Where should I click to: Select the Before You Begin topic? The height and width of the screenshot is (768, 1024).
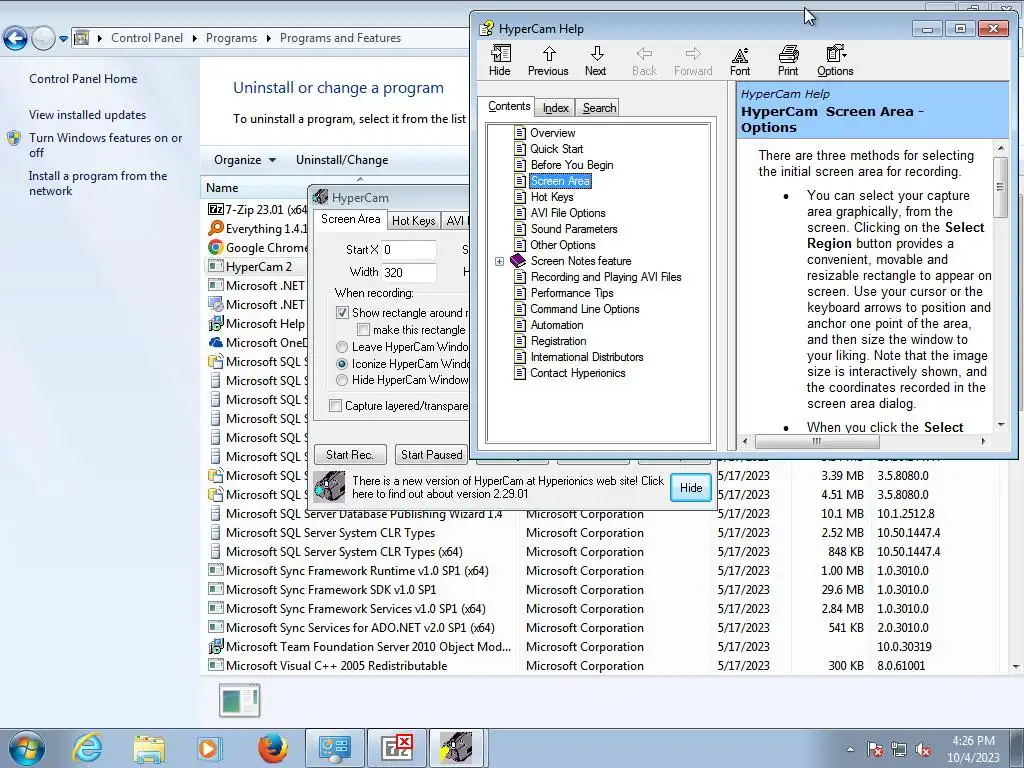571,165
